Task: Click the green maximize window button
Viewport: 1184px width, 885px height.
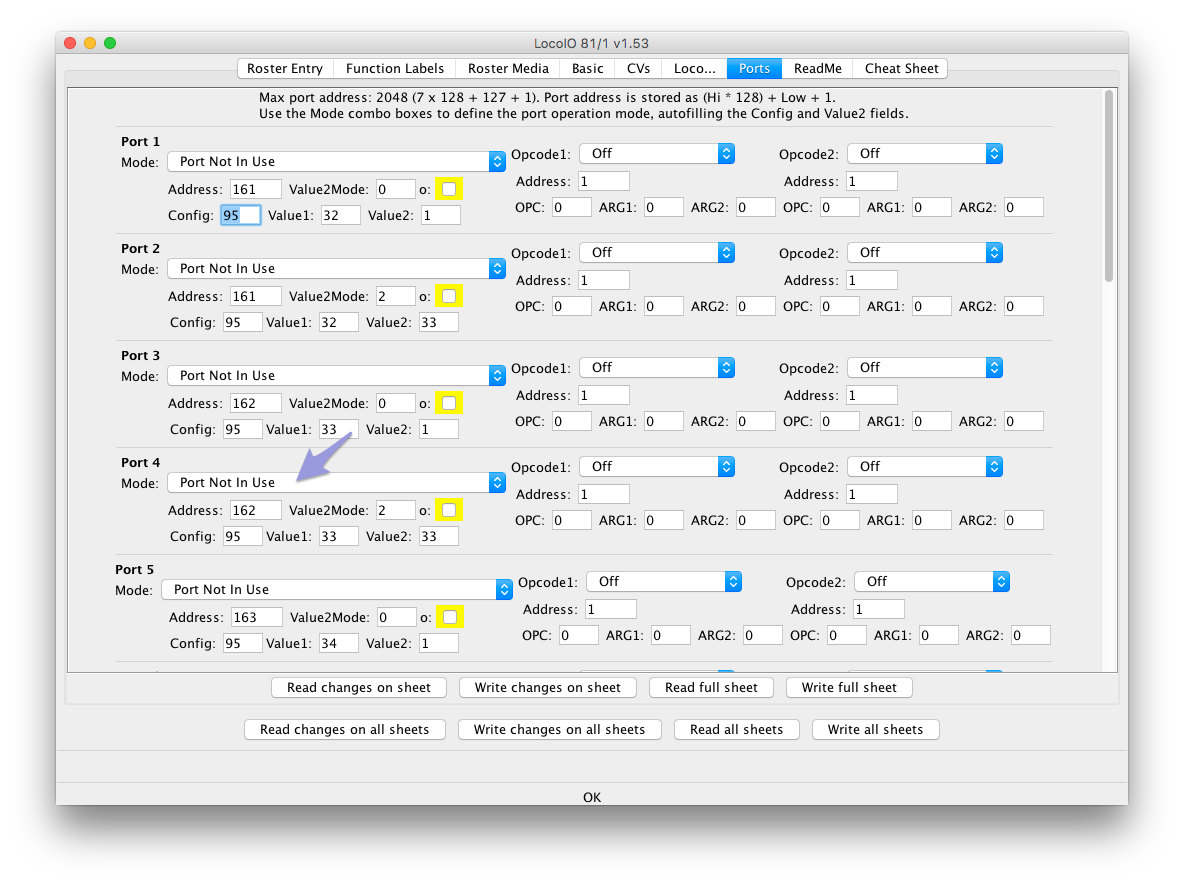Action: (x=110, y=43)
